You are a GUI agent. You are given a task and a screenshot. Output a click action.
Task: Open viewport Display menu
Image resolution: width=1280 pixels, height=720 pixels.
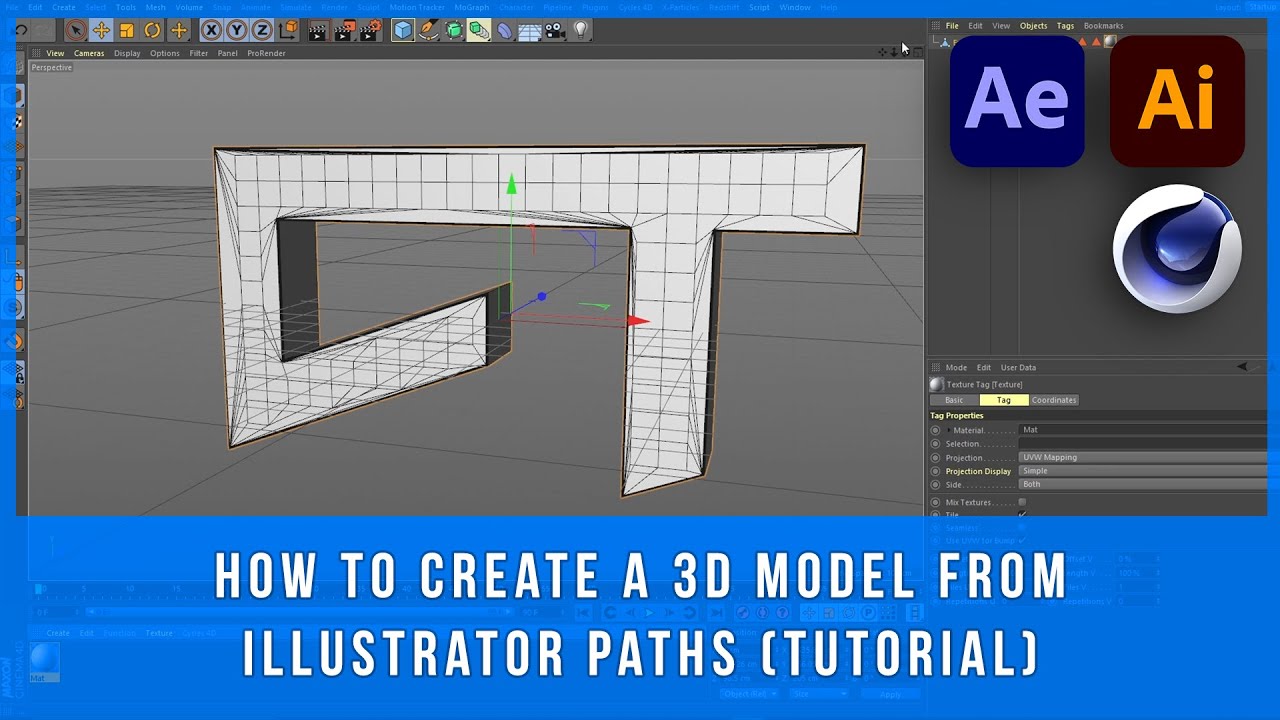tap(127, 53)
